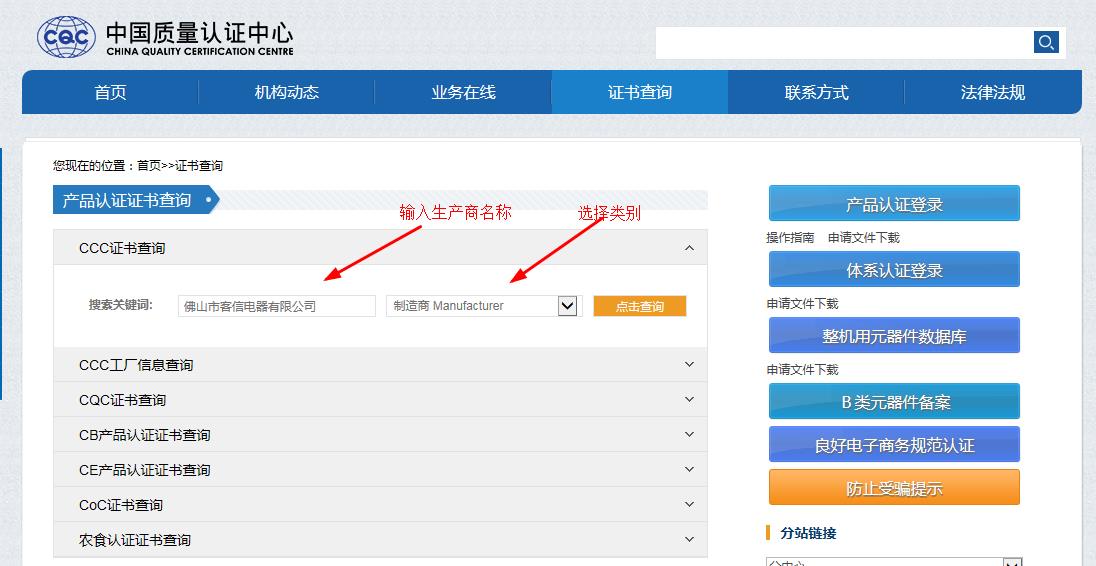Open 申请文件下载 link beside 操作指南

click(864, 238)
